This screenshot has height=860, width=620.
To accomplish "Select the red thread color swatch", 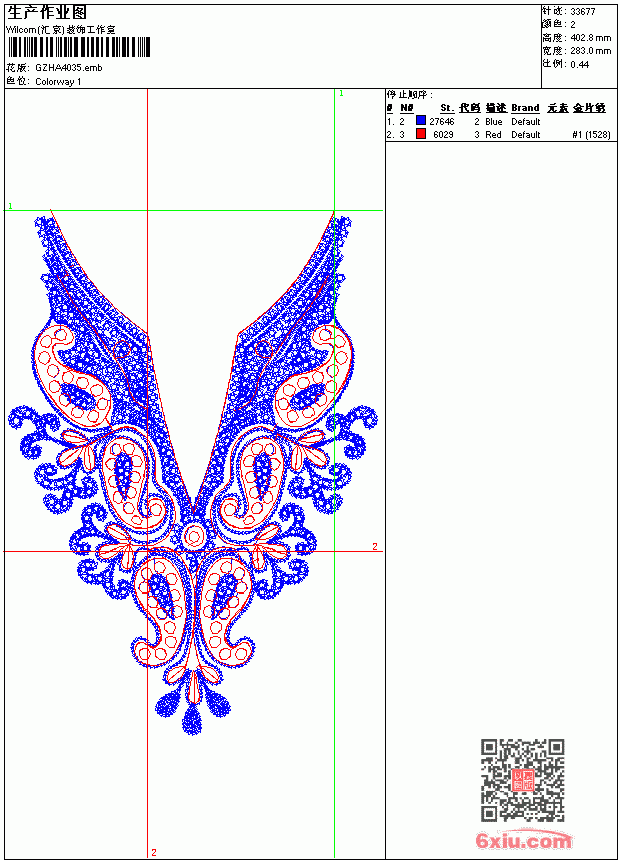I will coord(421,134).
